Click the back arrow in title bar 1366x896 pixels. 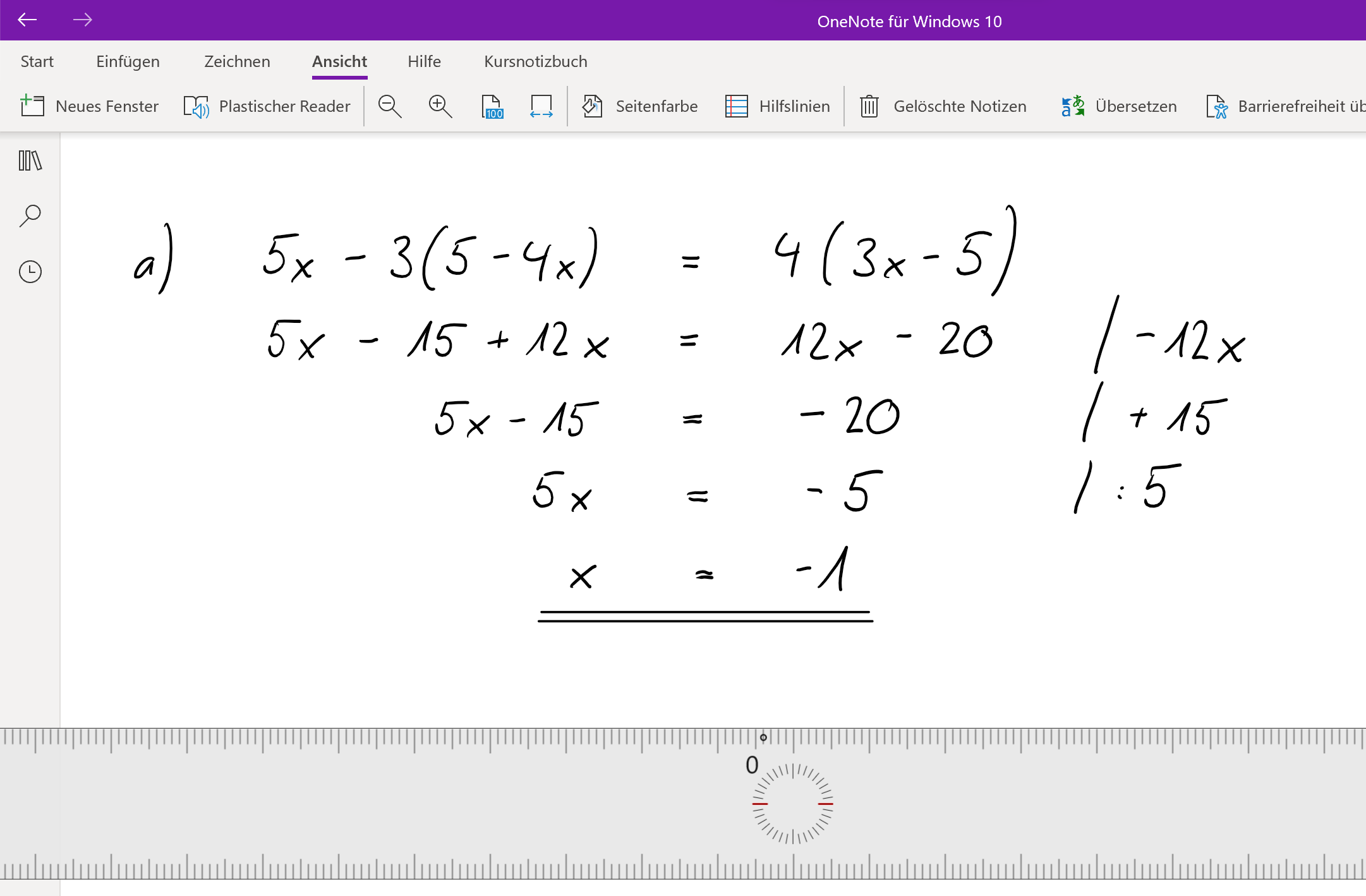coord(27,20)
